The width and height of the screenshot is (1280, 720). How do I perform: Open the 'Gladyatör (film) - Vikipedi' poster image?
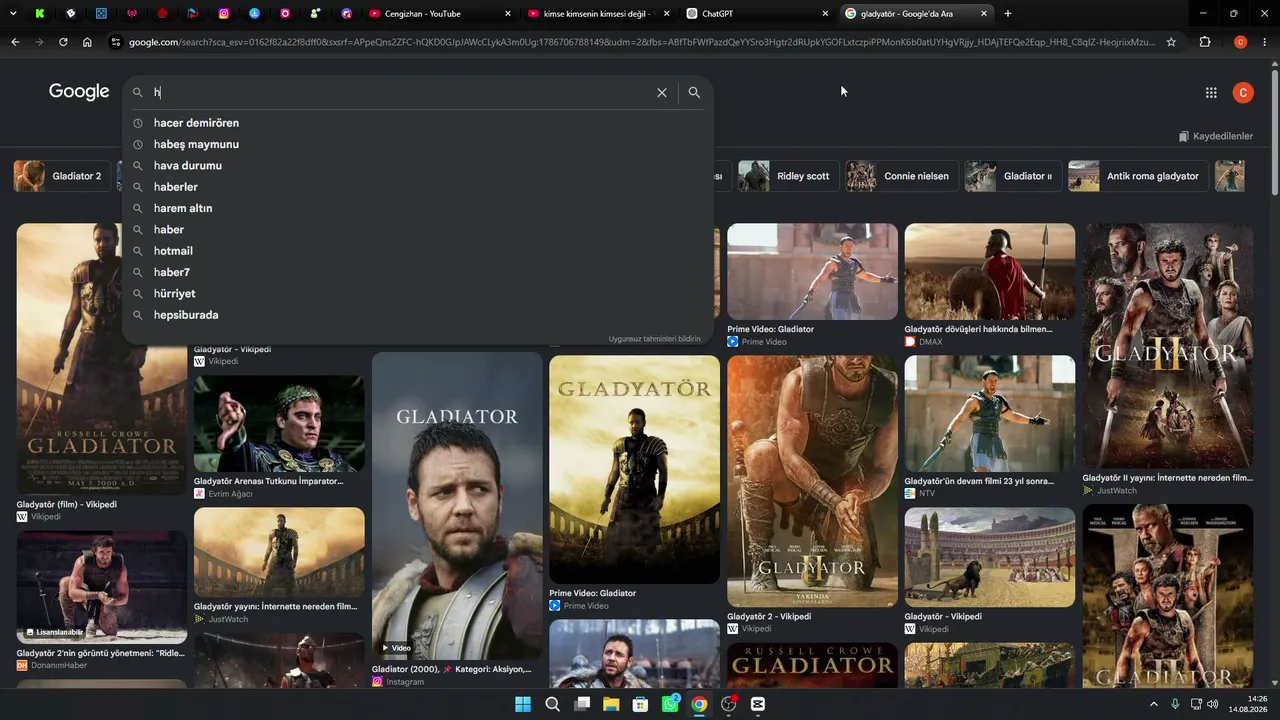click(x=102, y=358)
